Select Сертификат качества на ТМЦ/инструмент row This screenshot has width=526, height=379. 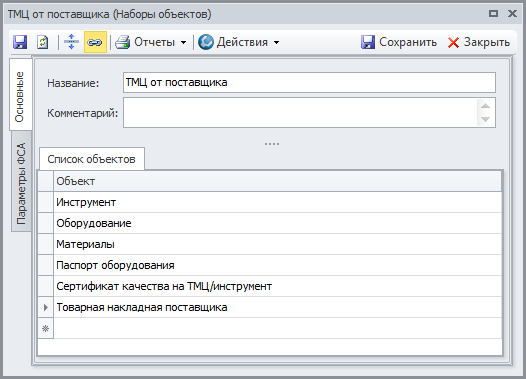pos(277,286)
